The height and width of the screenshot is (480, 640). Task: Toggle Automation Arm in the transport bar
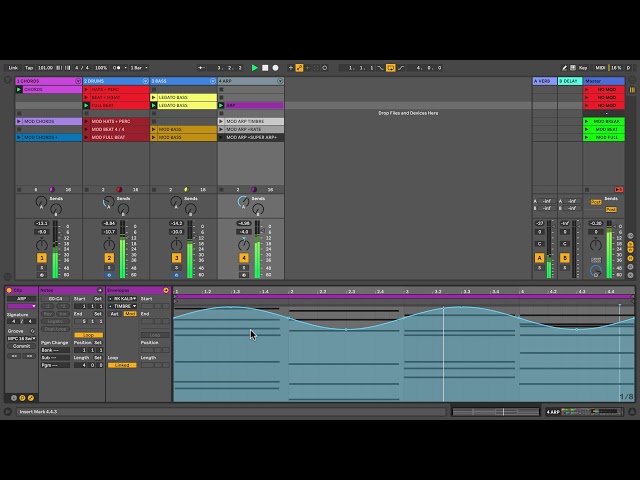[299, 68]
